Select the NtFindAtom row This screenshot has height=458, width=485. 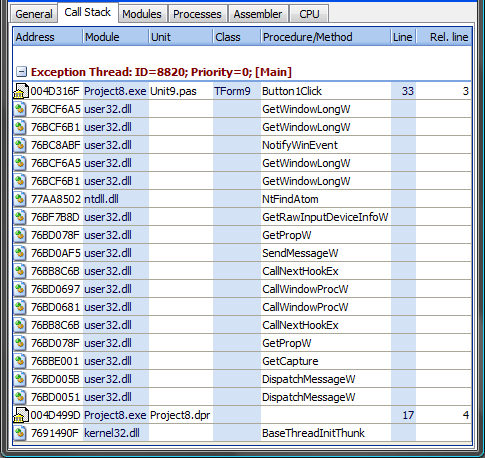(x=242, y=199)
